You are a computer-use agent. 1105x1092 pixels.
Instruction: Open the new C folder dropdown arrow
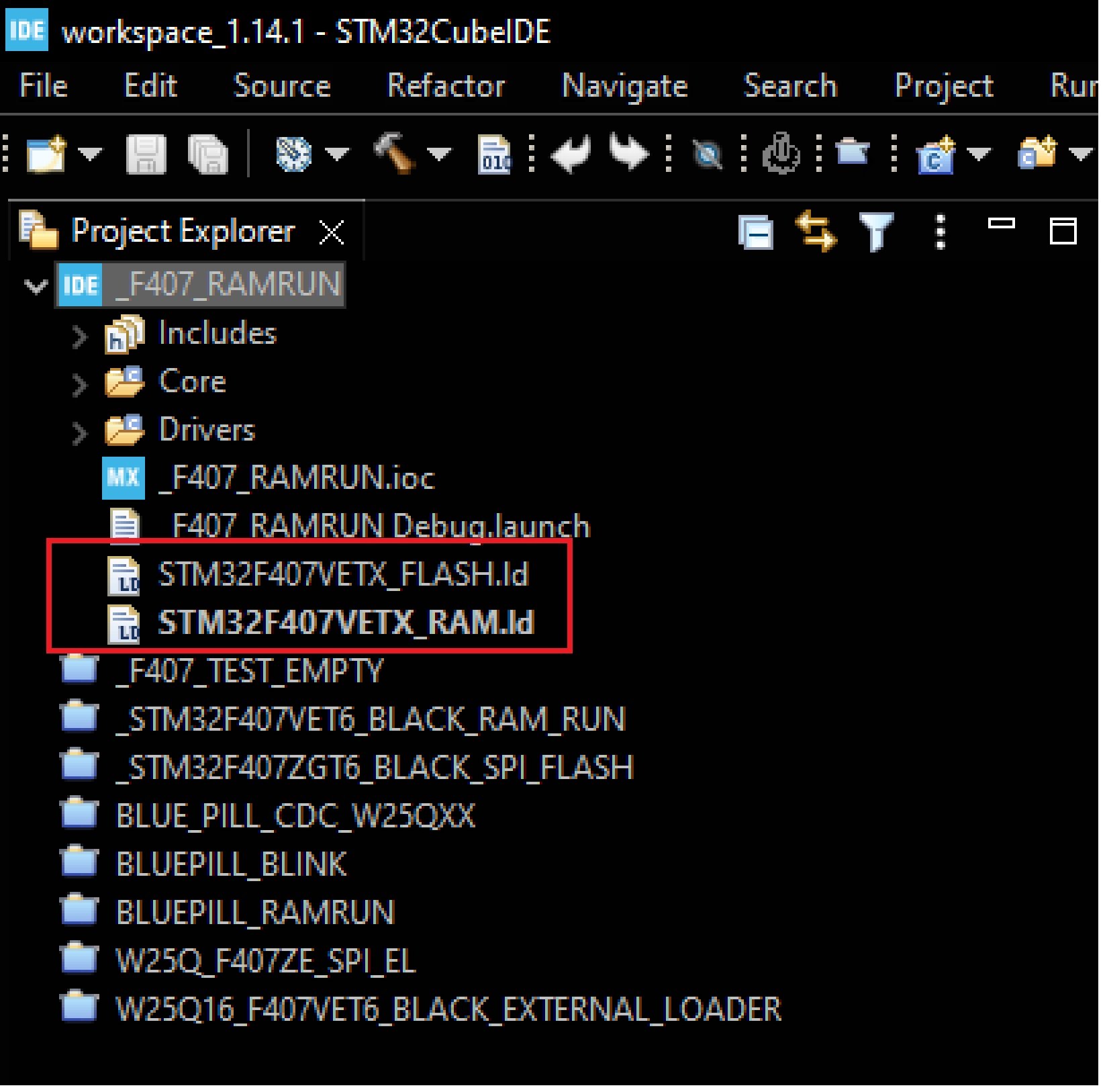tap(1081, 154)
